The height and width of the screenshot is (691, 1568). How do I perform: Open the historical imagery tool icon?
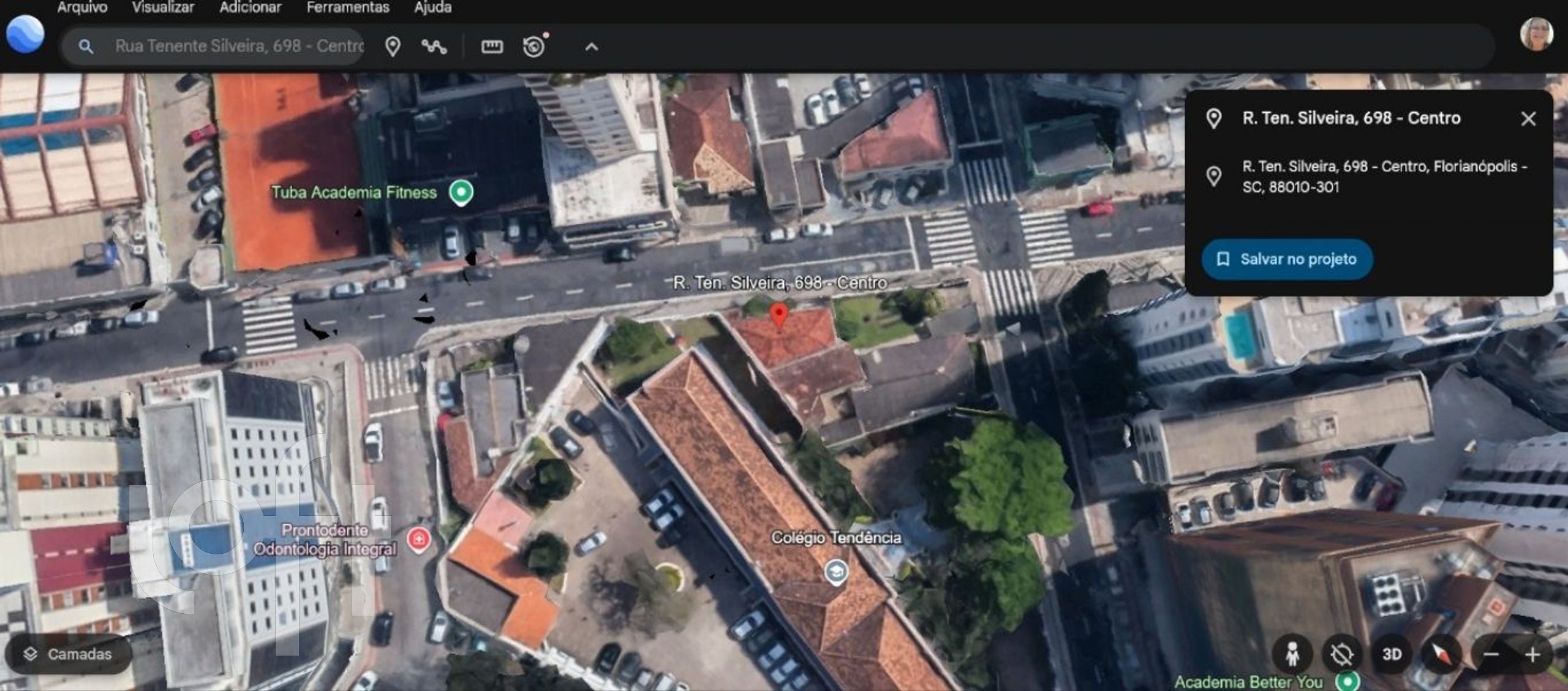point(534,47)
